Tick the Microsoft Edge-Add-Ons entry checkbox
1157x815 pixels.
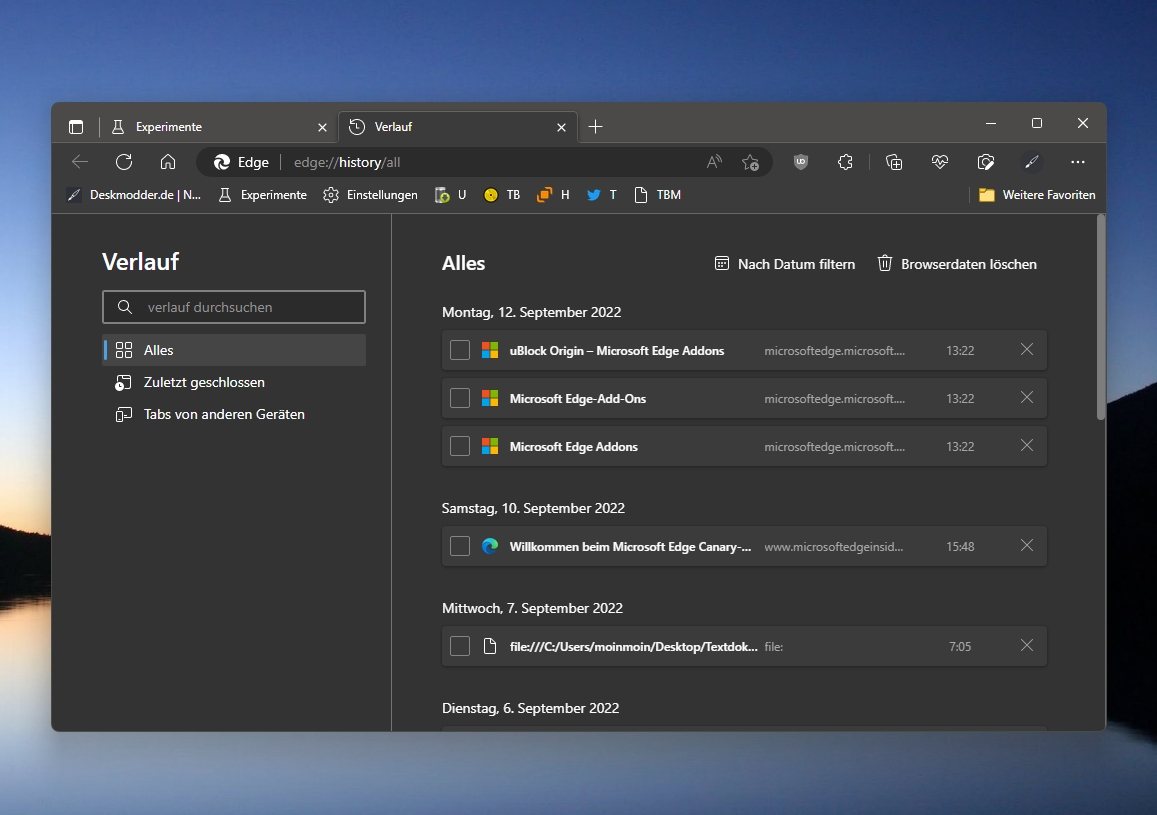[460, 398]
